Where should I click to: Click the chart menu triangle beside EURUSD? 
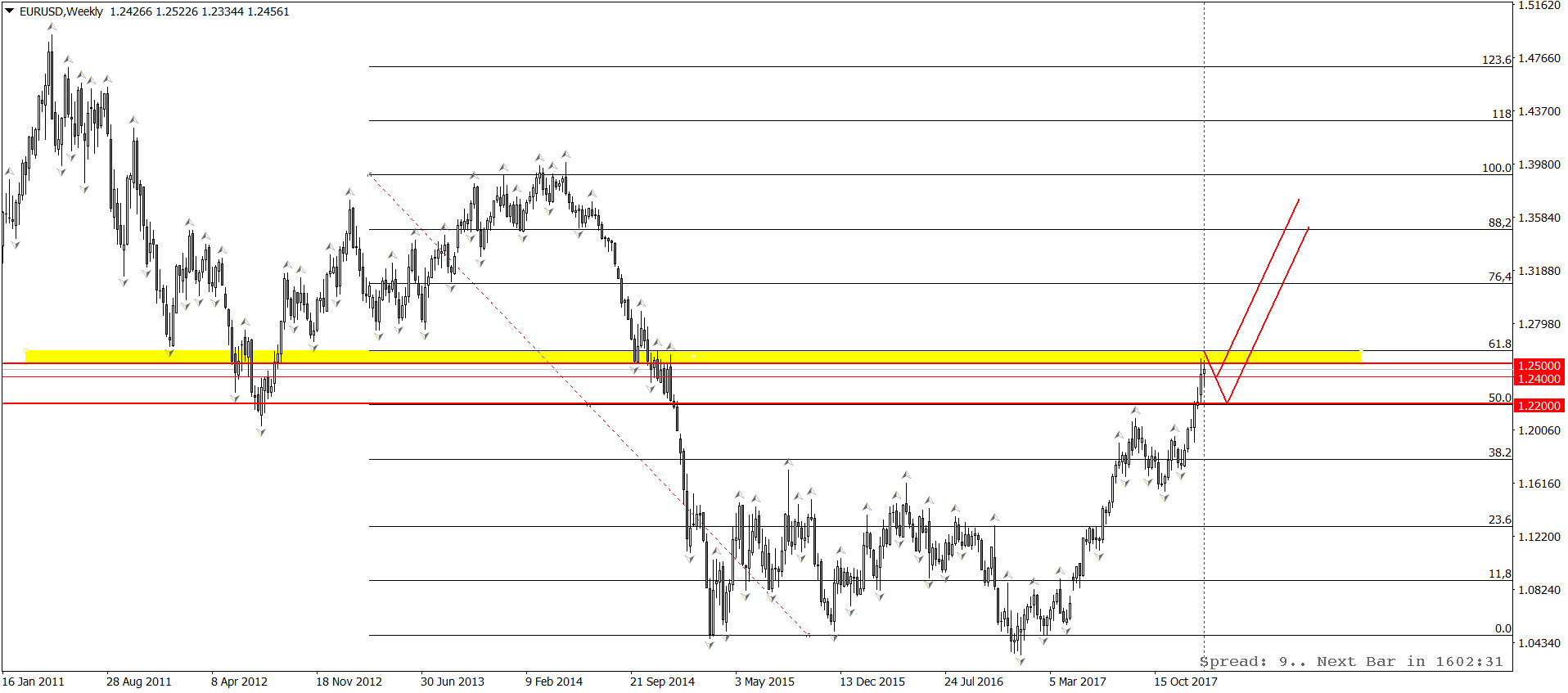coord(9,11)
